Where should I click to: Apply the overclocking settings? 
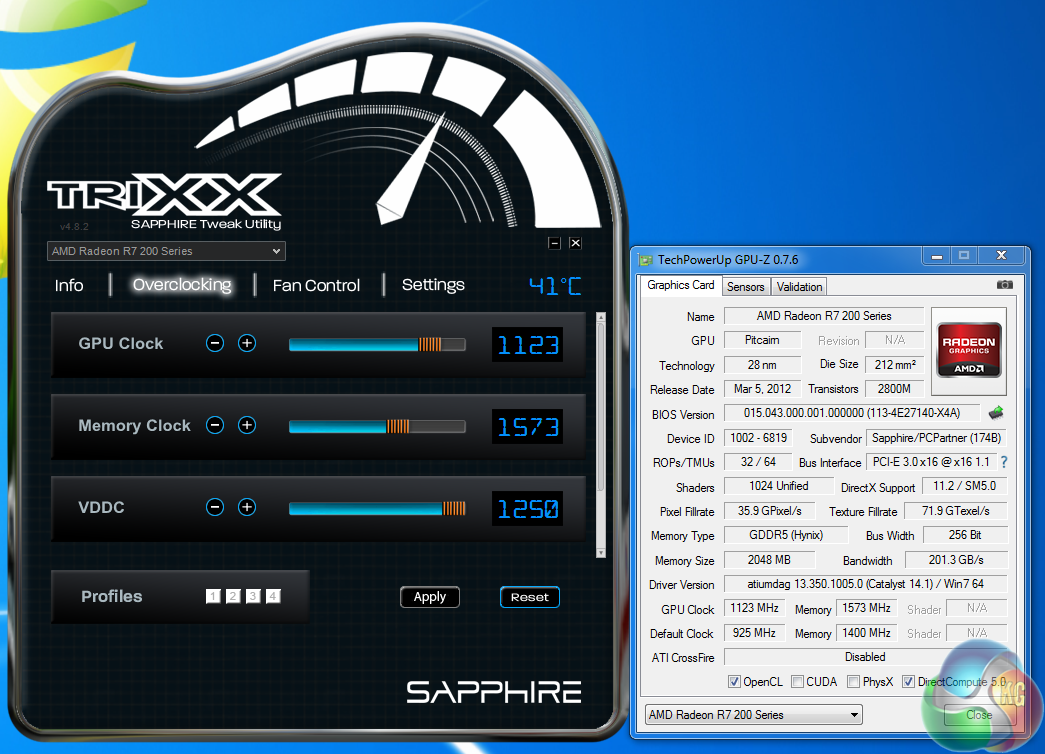coord(430,597)
